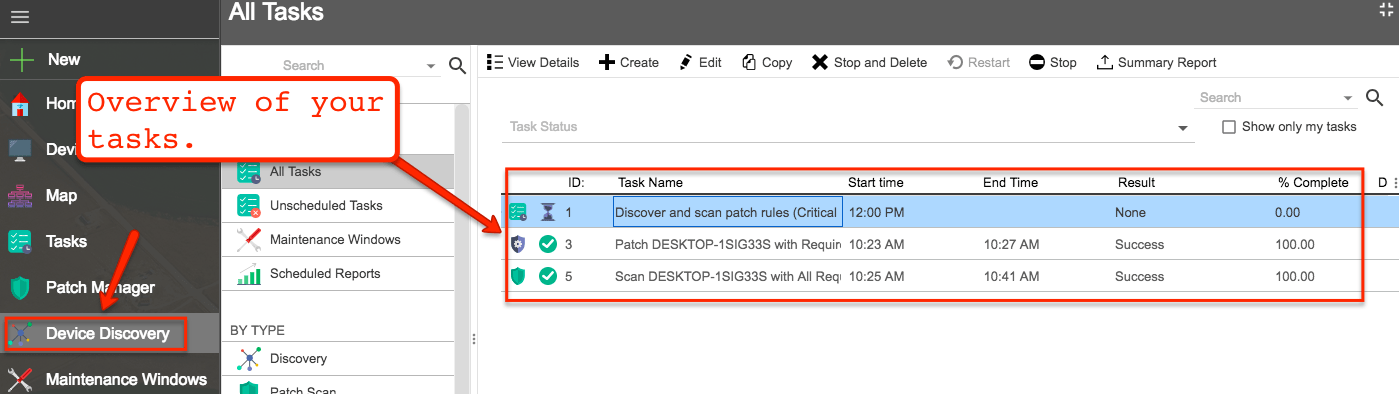Click green shield icon of task 5
The image size is (1399, 394).
518,276
